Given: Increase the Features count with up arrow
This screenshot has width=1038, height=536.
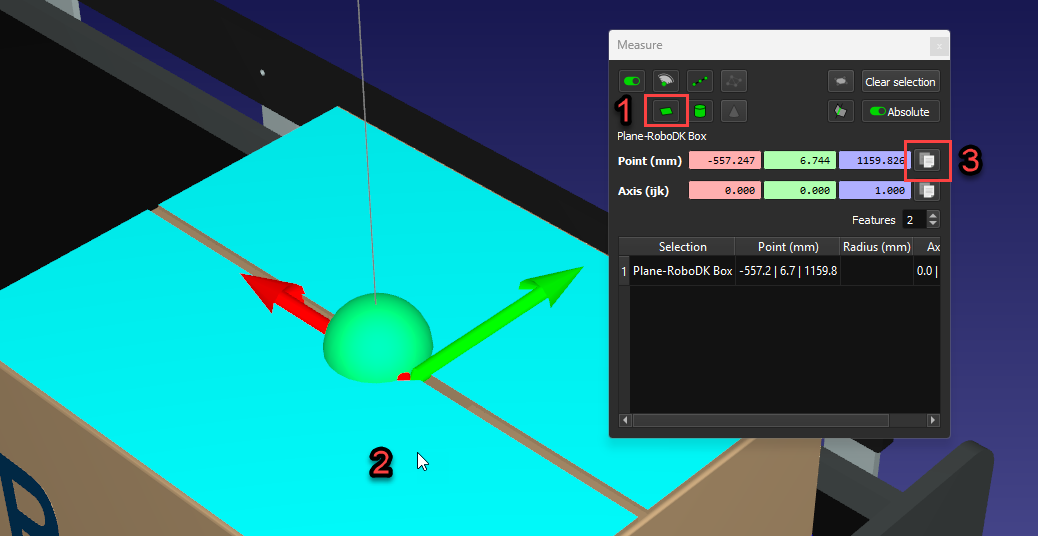Looking at the screenshot, I should click(933, 215).
